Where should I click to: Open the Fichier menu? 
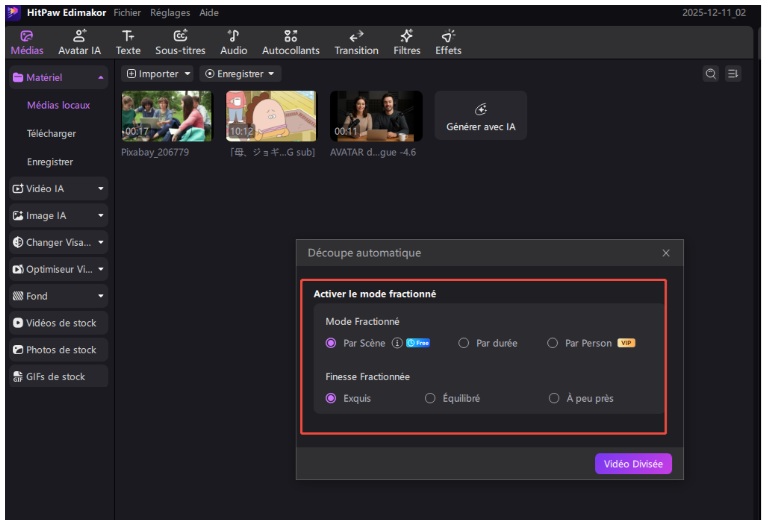[x=127, y=13]
